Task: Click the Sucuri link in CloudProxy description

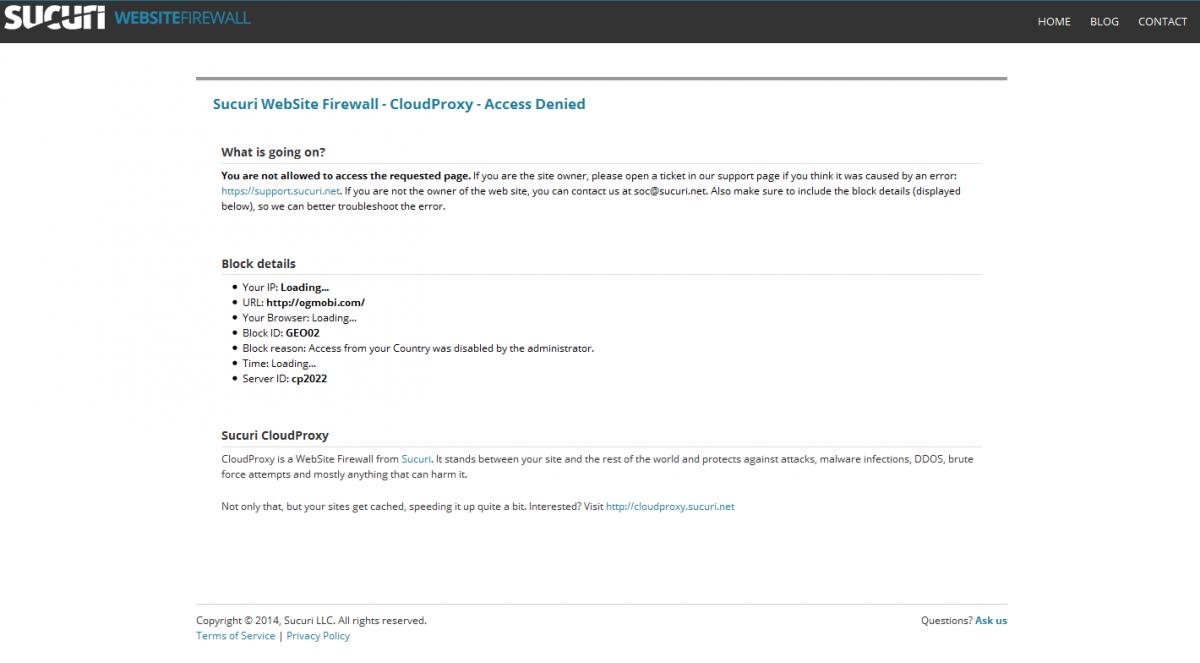Action: (416, 459)
